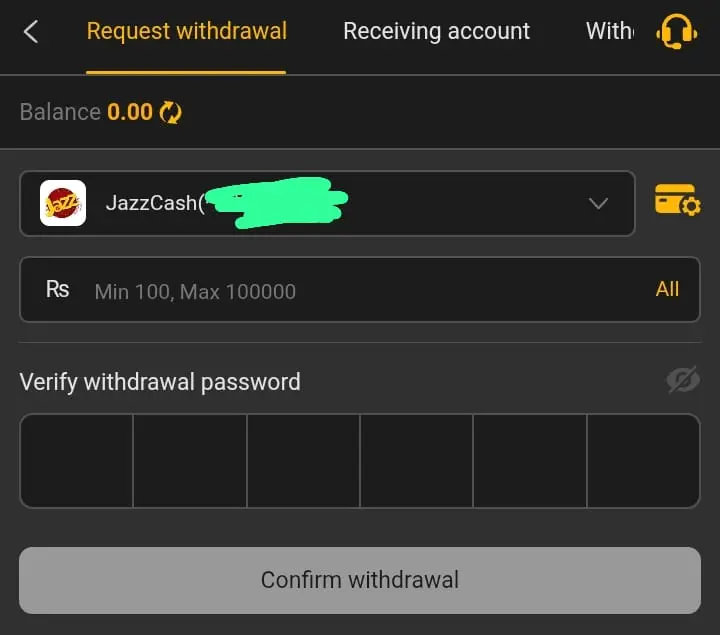Screen dimensions: 720x635
Task: Select the fourth password digit box
Action: (x=416, y=461)
